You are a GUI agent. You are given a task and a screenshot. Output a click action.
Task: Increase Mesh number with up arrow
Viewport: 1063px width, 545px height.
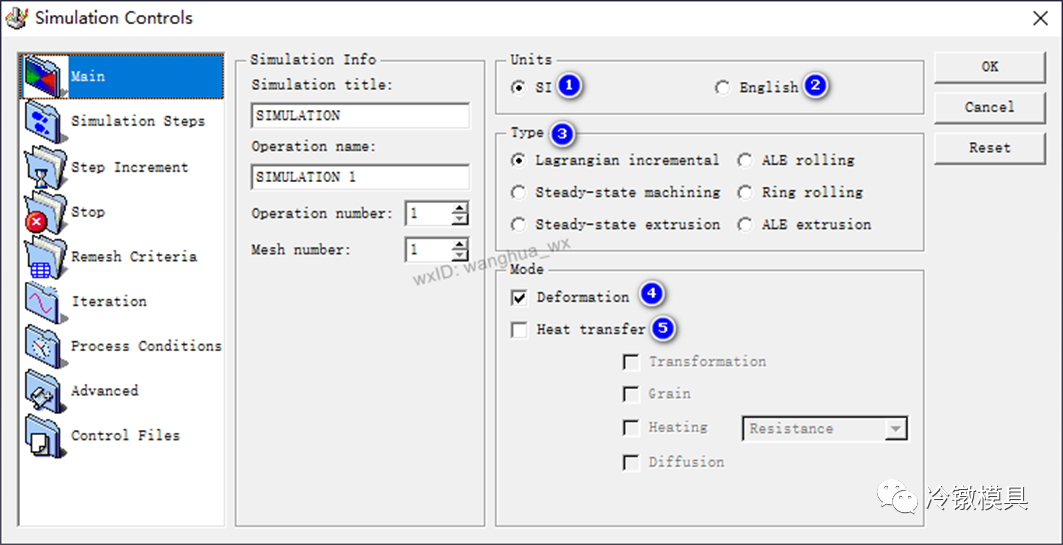[460, 245]
